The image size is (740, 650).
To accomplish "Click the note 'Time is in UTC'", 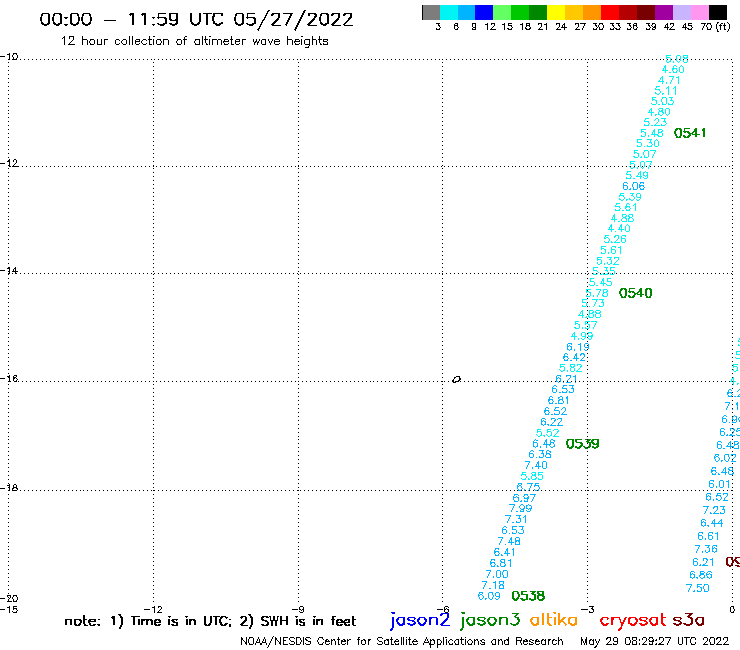I will [181, 621].
